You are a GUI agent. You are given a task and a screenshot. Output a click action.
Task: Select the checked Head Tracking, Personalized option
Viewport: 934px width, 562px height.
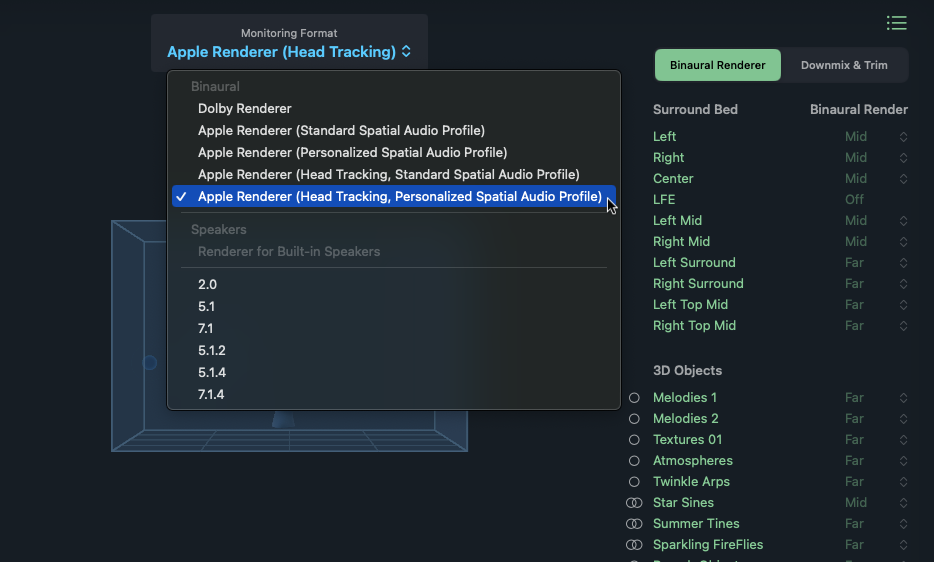[399, 197]
